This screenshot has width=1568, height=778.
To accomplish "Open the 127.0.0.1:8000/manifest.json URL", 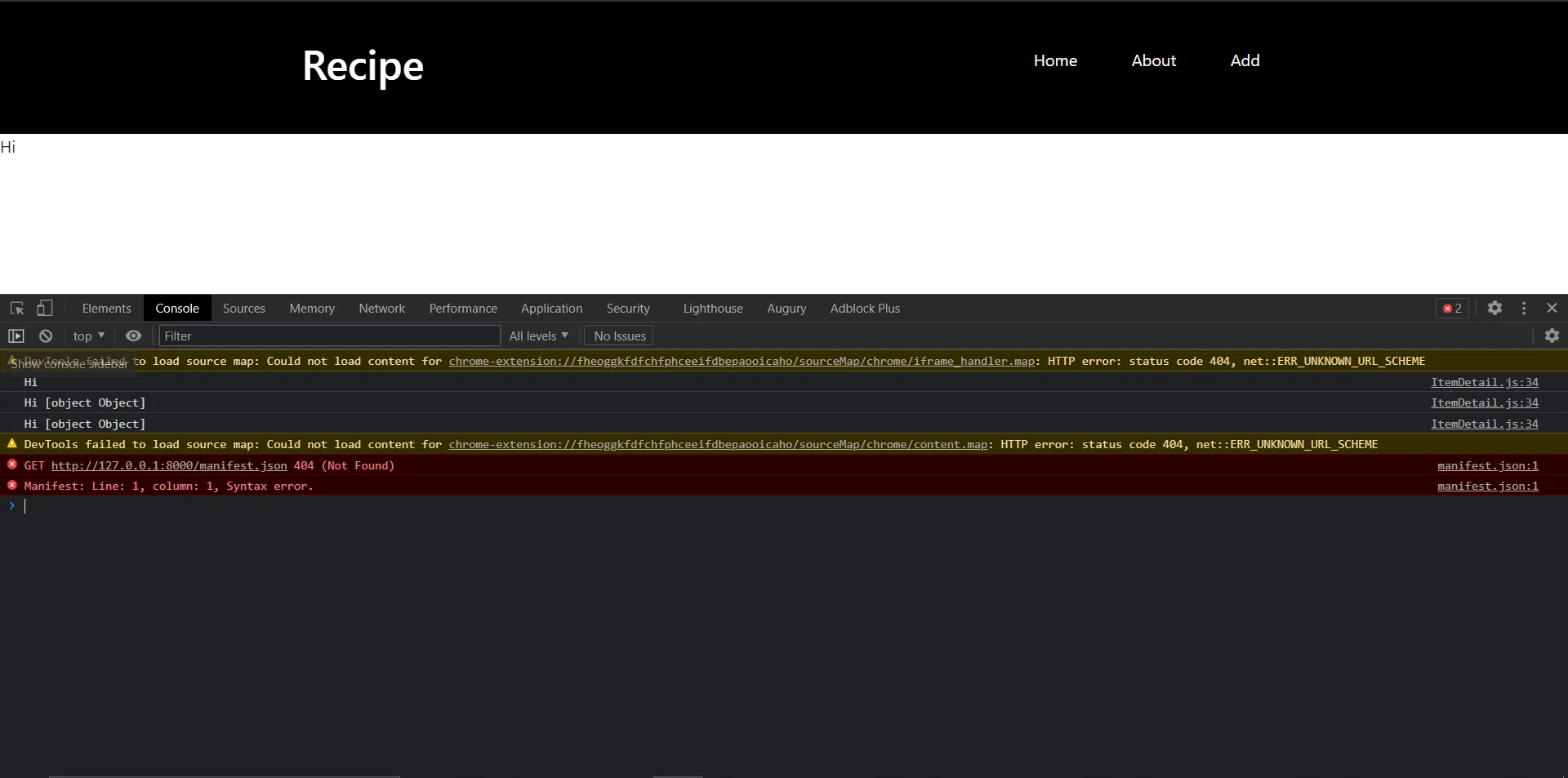I will pos(169,465).
